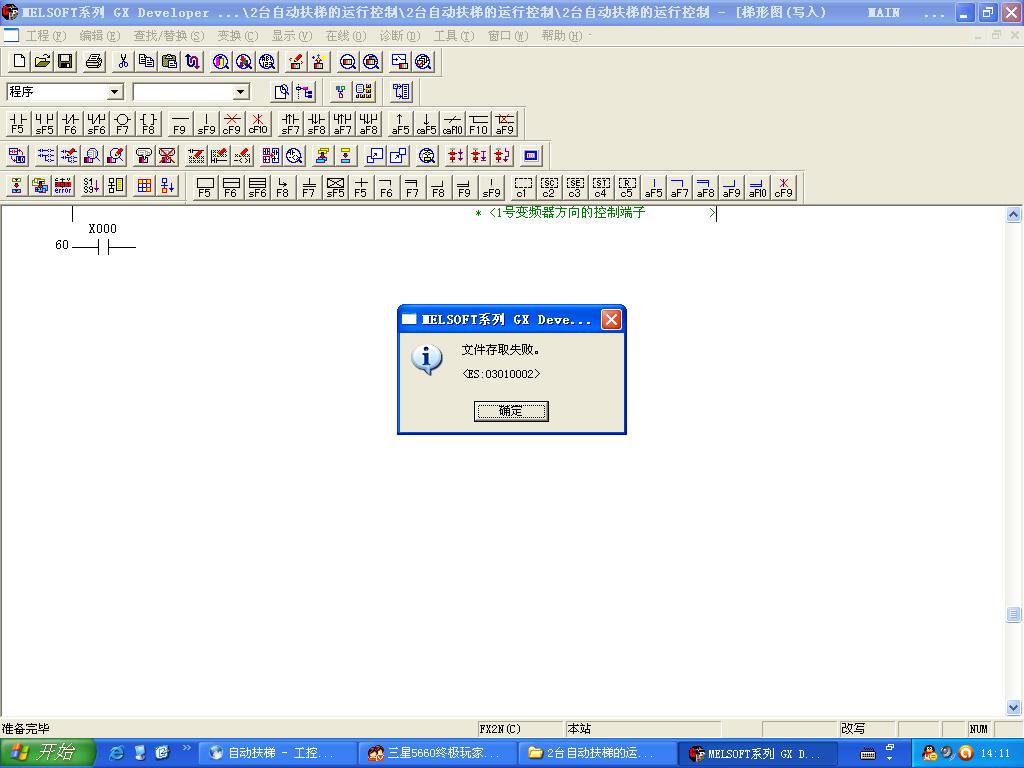Open the 工具 menu

click(x=453, y=36)
